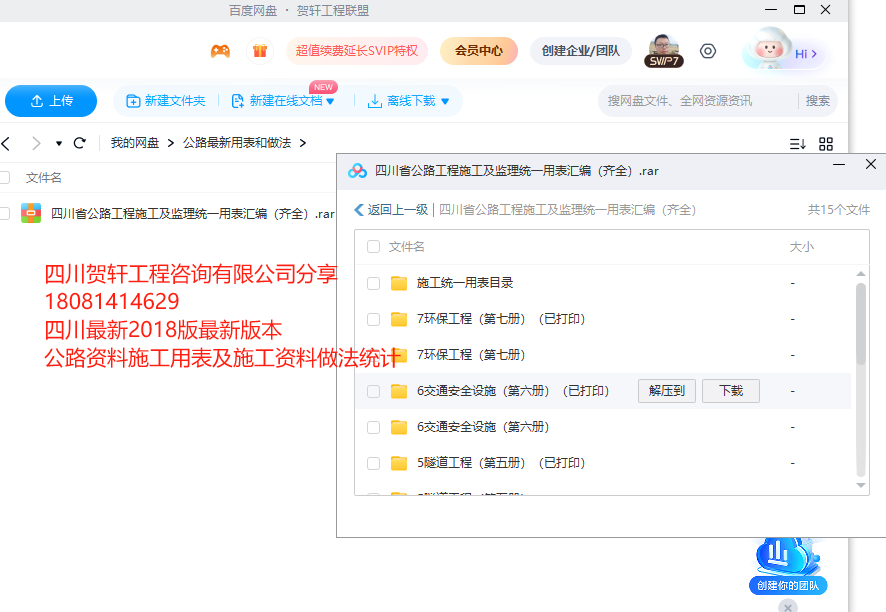Click folder icon of 7环保工程（第七册）（已打印）
Image resolution: width=886 pixels, height=612 pixels.
pos(399,319)
